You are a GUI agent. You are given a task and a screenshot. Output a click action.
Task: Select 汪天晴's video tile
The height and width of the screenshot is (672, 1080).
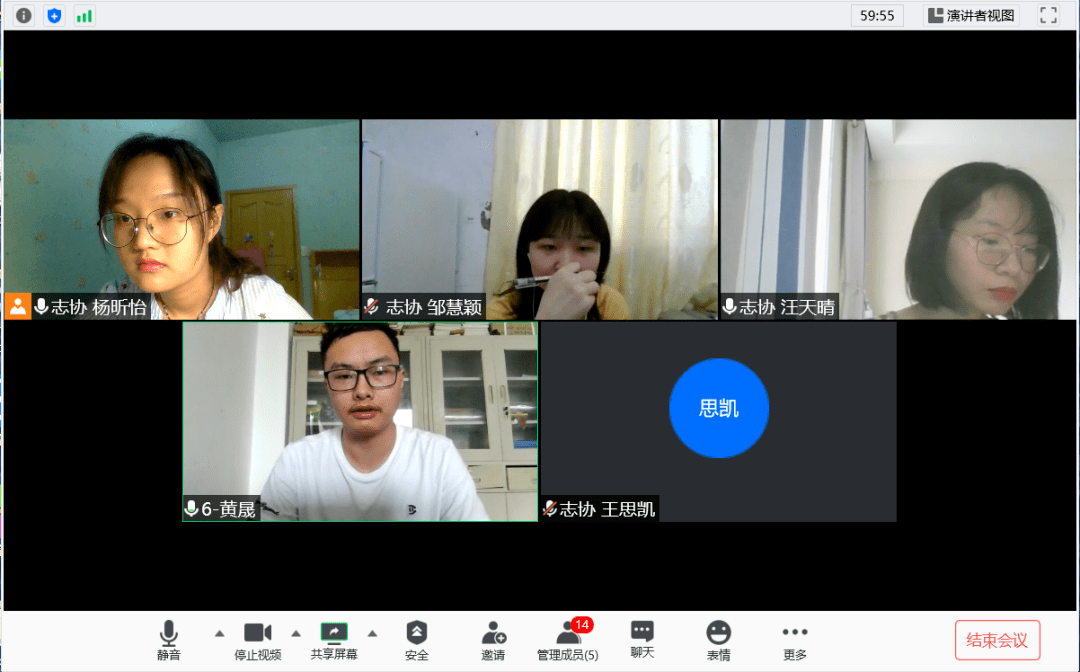(x=898, y=220)
